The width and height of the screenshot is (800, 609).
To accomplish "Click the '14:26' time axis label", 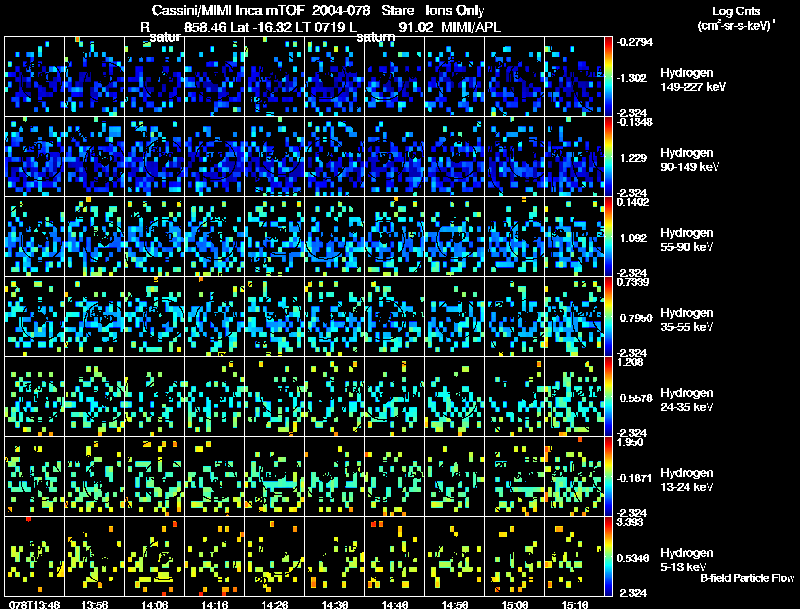I will tap(274, 604).
